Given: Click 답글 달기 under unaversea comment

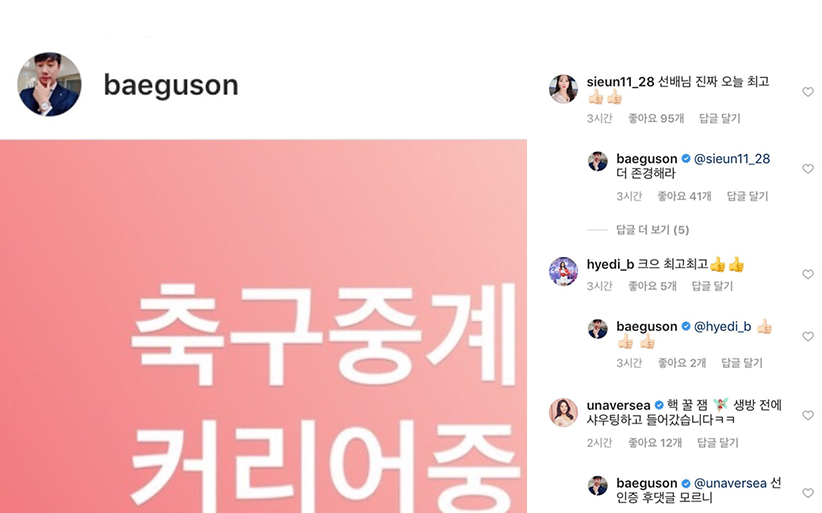Looking at the screenshot, I should coord(718,443).
